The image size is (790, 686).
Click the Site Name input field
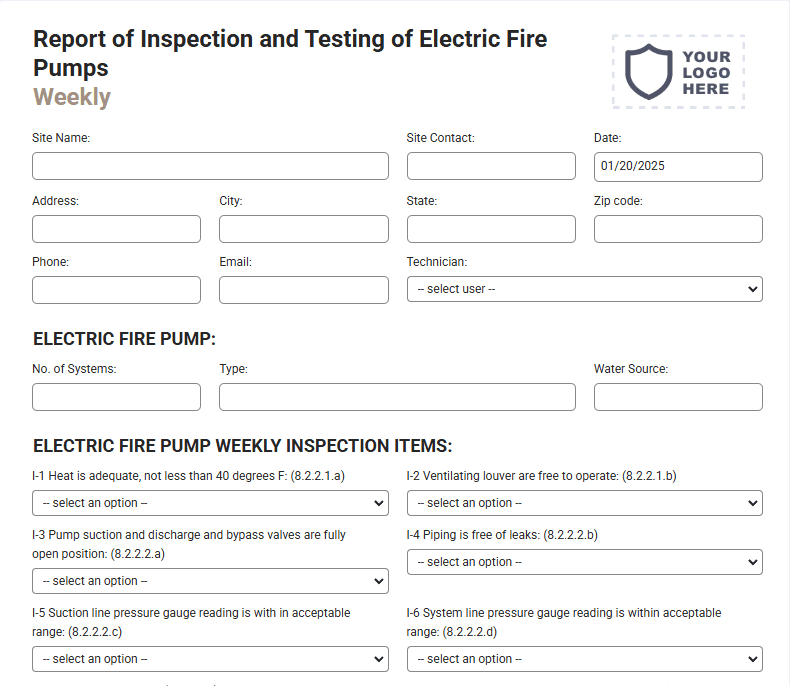[x=210, y=166]
